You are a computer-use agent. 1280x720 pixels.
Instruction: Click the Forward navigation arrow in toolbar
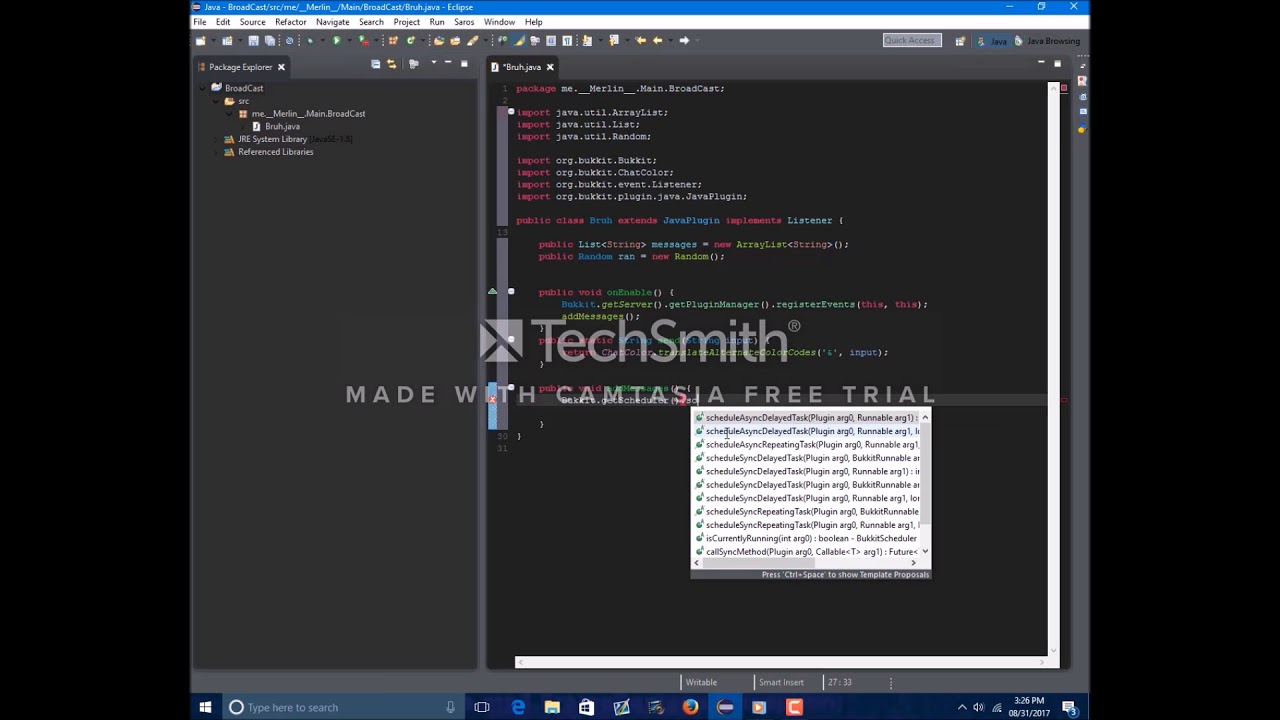tap(684, 41)
